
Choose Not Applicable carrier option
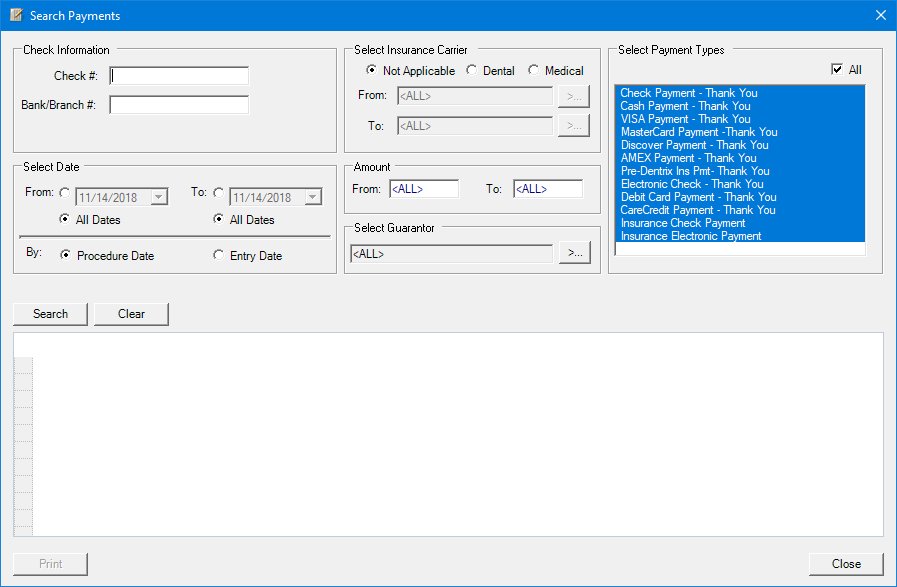372,71
